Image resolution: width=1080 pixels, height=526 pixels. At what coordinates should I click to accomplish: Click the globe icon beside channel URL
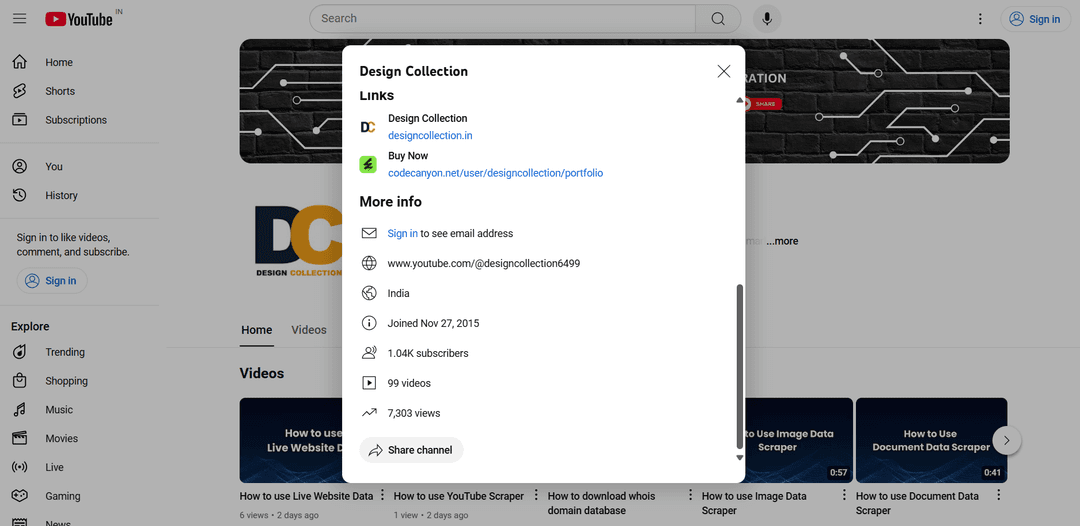pyautogui.click(x=369, y=263)
